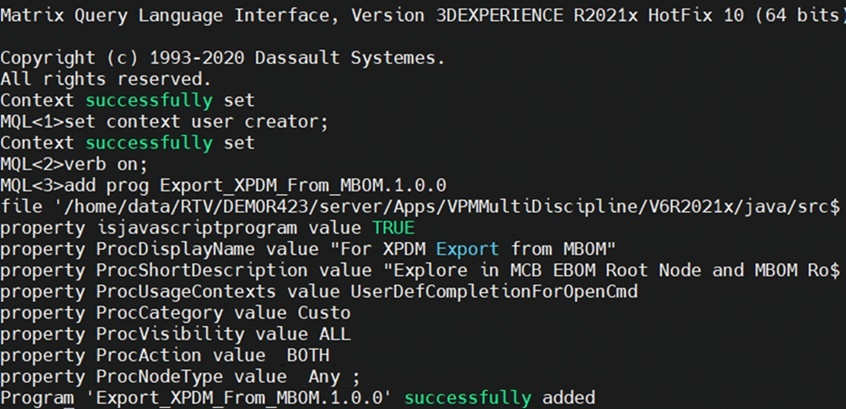
Task: Click the 'All rights reserved.' line
Action: (x=106, y=79)
